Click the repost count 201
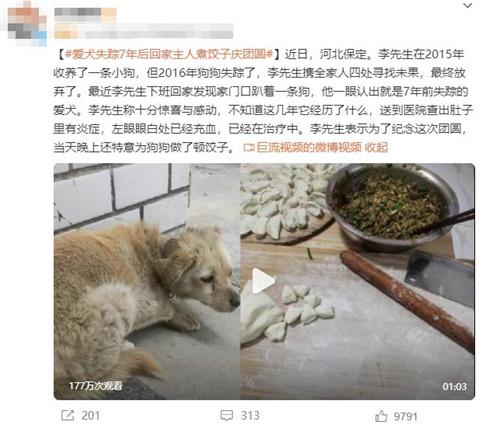Screen dimensions: 500x425 pyautogui.click(x=91, y=416)
